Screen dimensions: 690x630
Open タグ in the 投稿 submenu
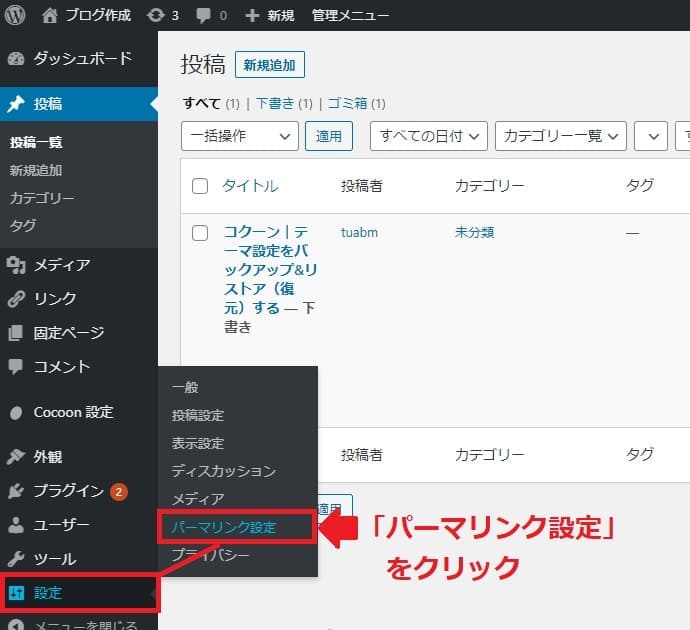pos(23,226)
